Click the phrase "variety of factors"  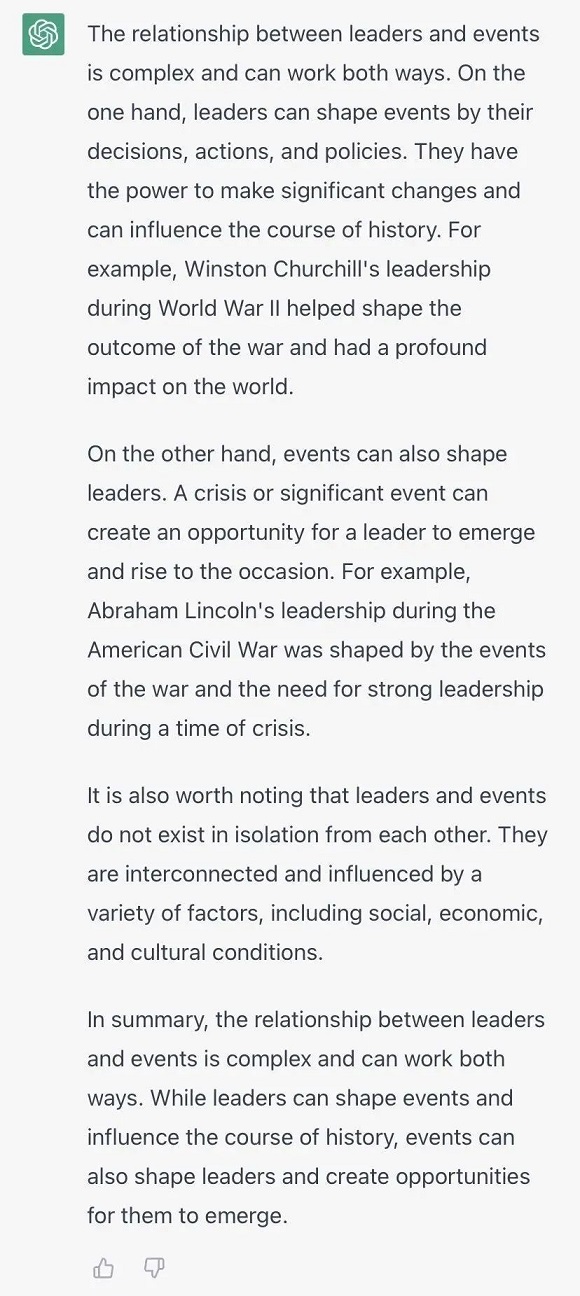click(173, 914)
